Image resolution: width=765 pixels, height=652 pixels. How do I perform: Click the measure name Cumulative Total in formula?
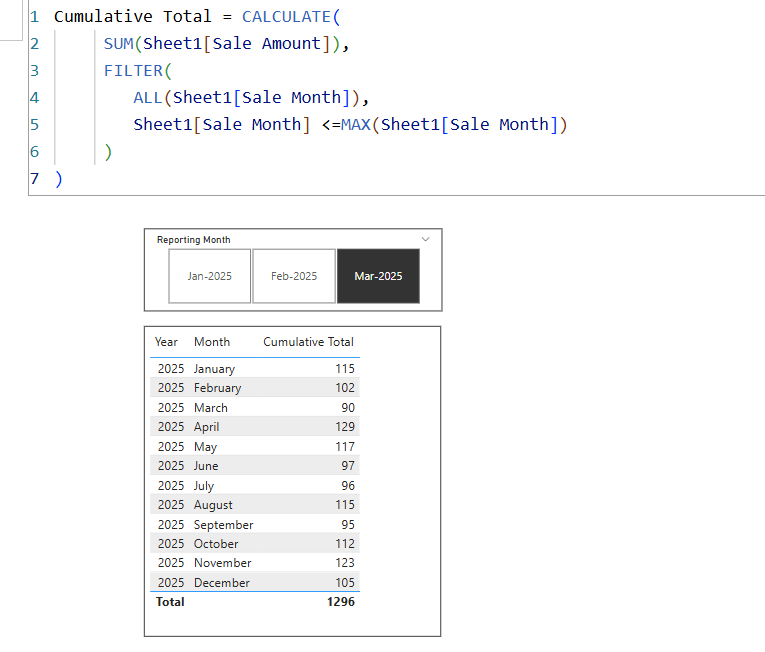pyautogui.click(x=133, y=17)
